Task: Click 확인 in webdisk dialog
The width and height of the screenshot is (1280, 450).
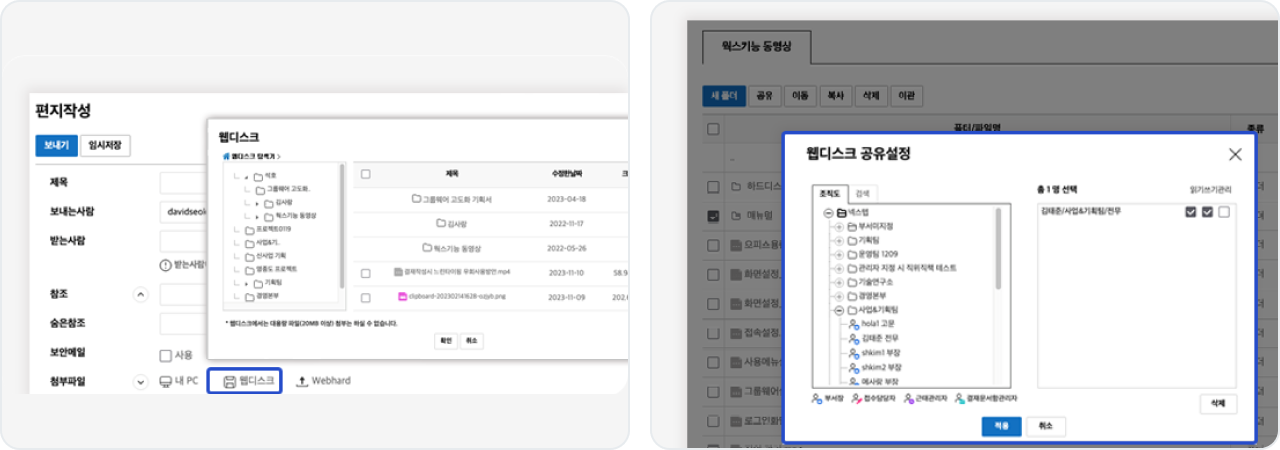Action: 446,341
